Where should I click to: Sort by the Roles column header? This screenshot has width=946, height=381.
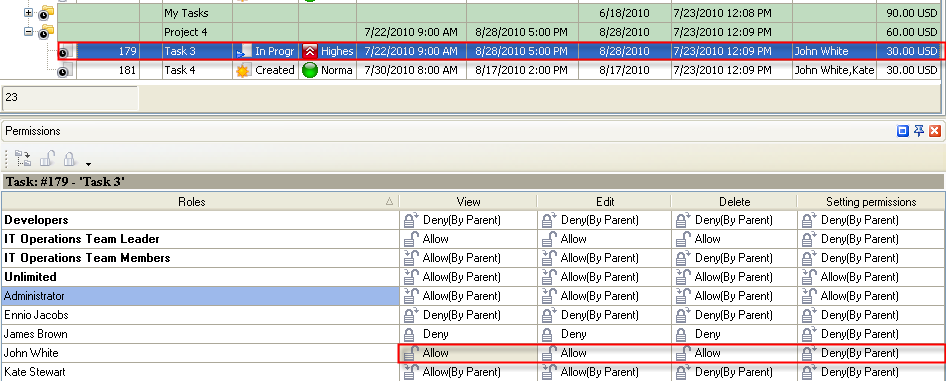200,202
